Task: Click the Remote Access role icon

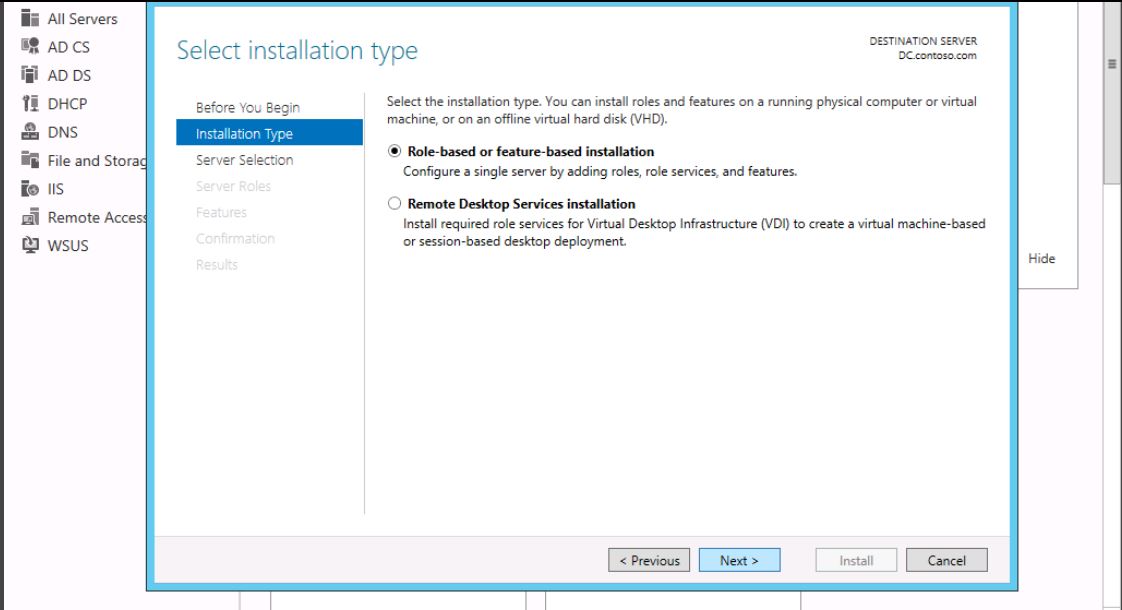Action: (30, 217)
